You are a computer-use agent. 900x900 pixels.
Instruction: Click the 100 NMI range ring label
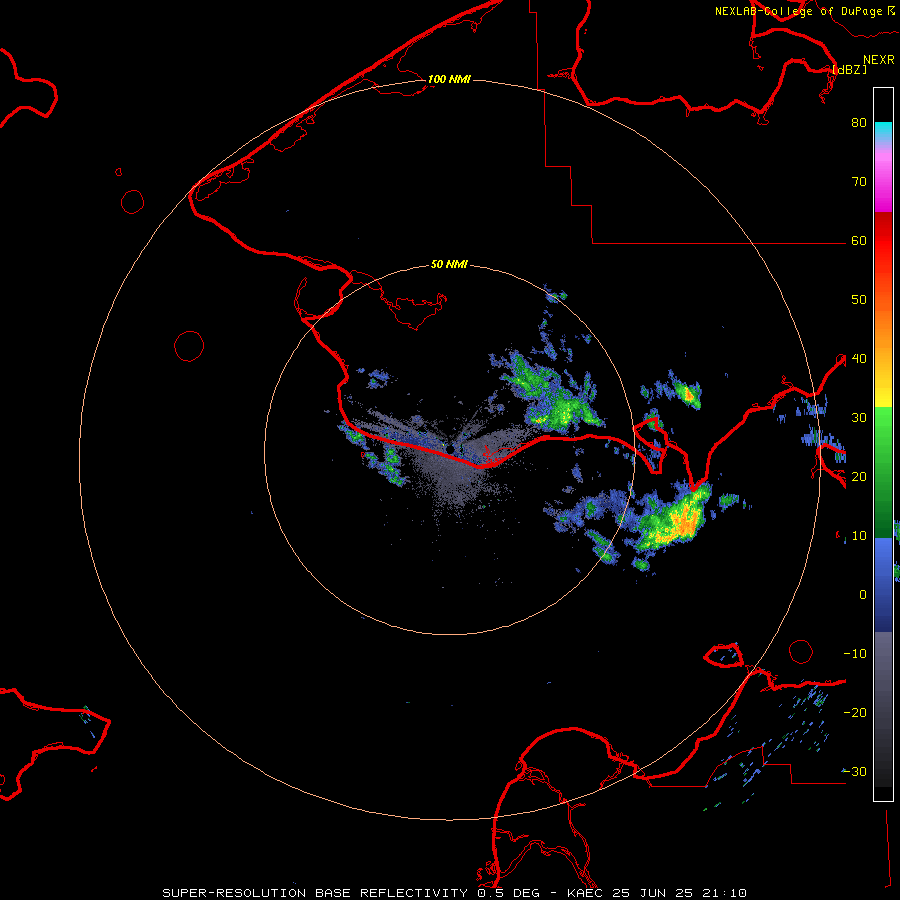point(449,79)
